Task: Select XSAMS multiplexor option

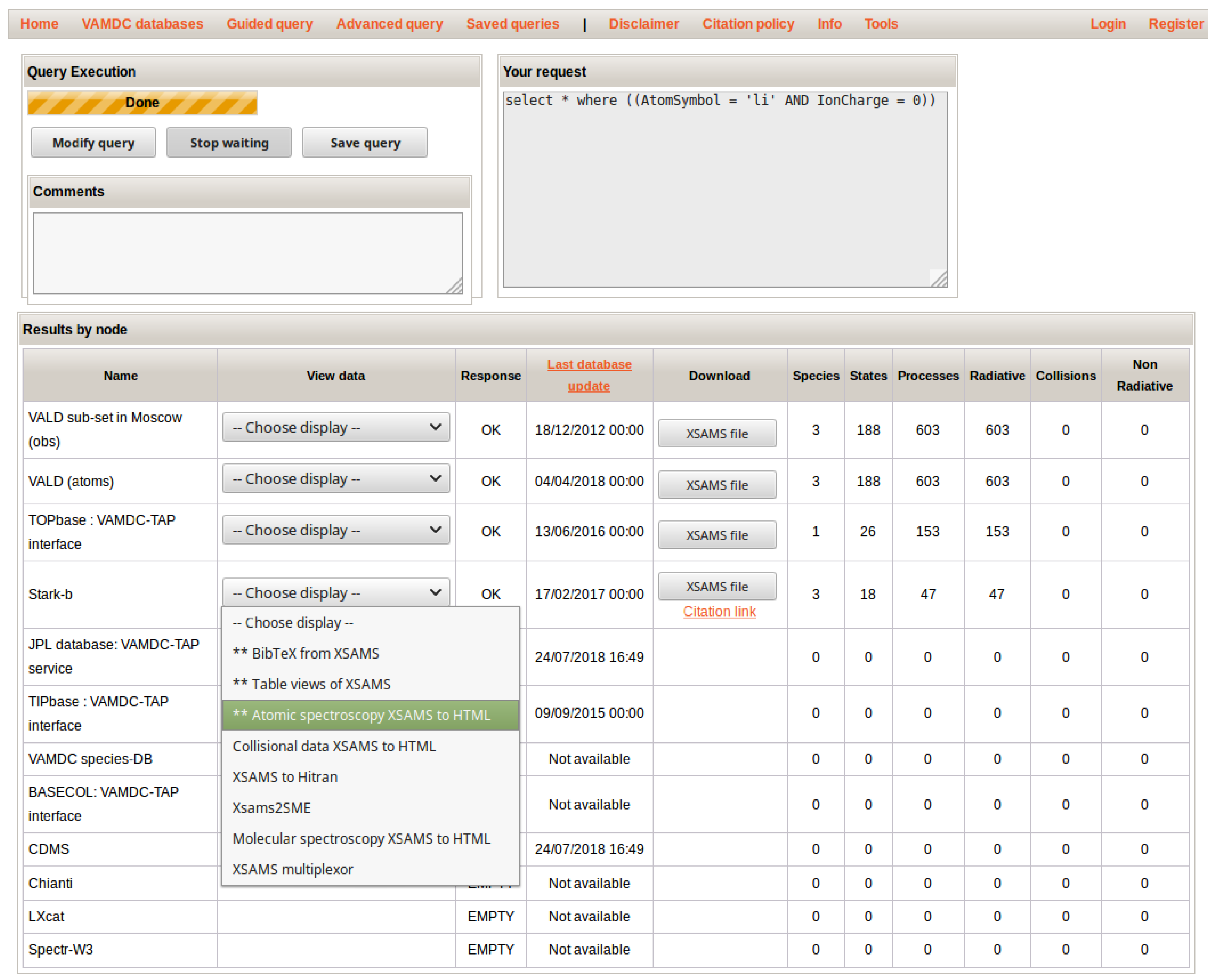Action: pos(293,869)
